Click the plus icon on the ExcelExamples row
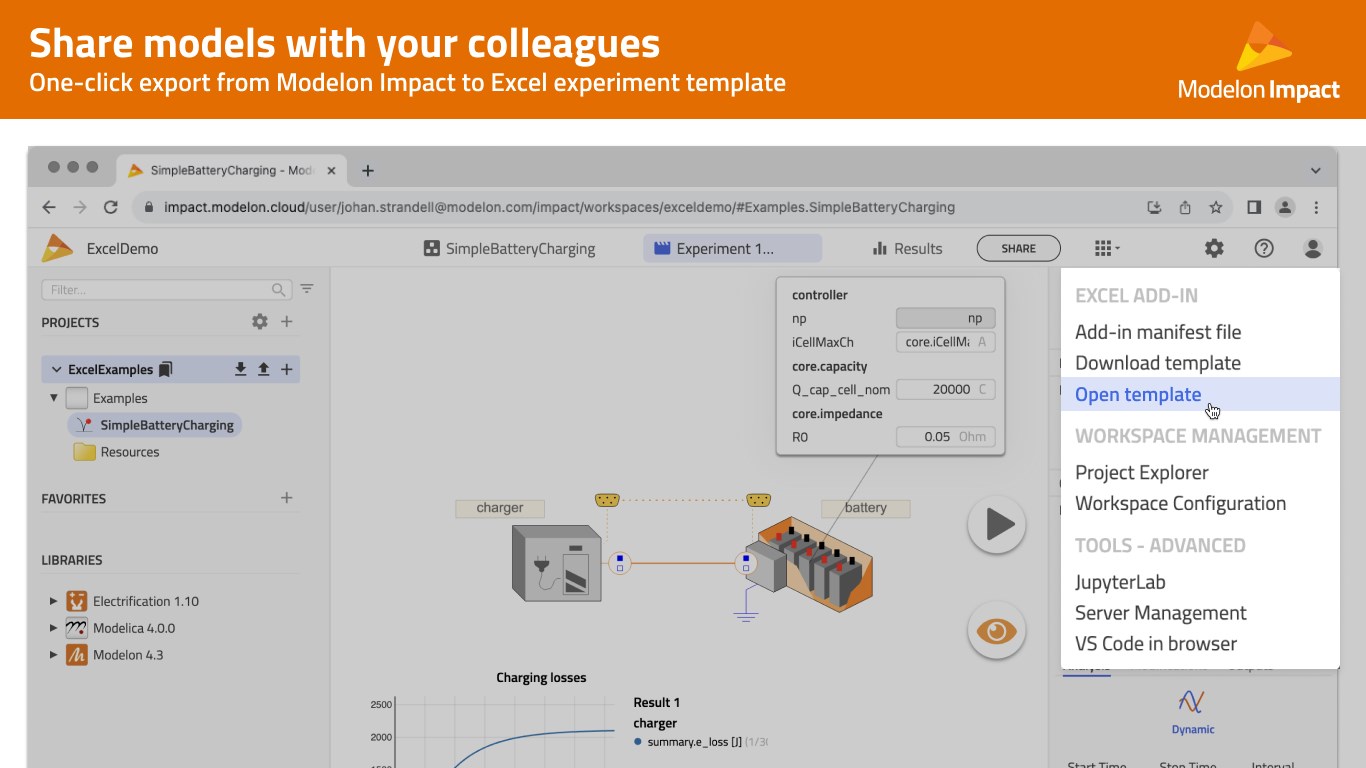1366x768 pixels. point(287,369)
